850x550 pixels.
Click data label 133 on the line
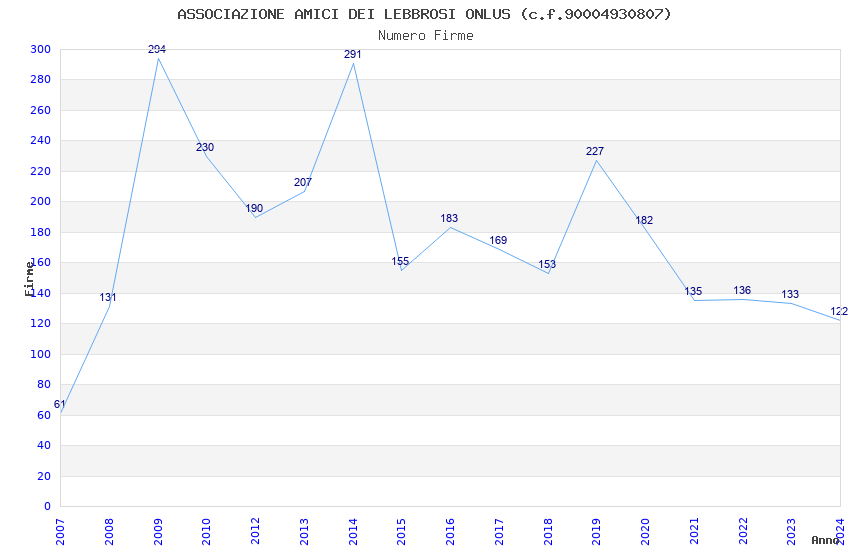click(790, 294)
